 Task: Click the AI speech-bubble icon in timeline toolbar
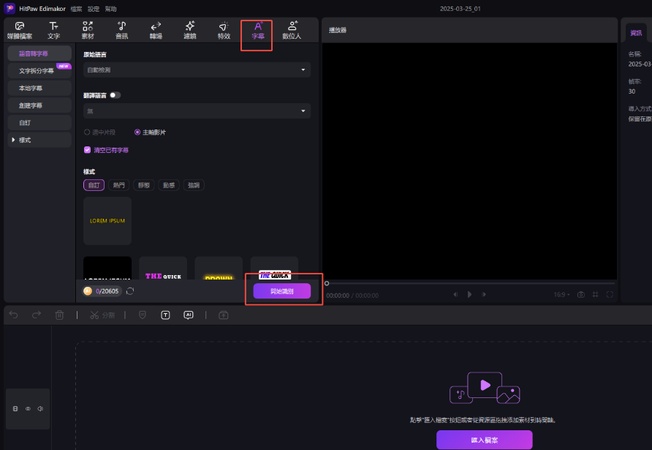(x=188, y=315)
